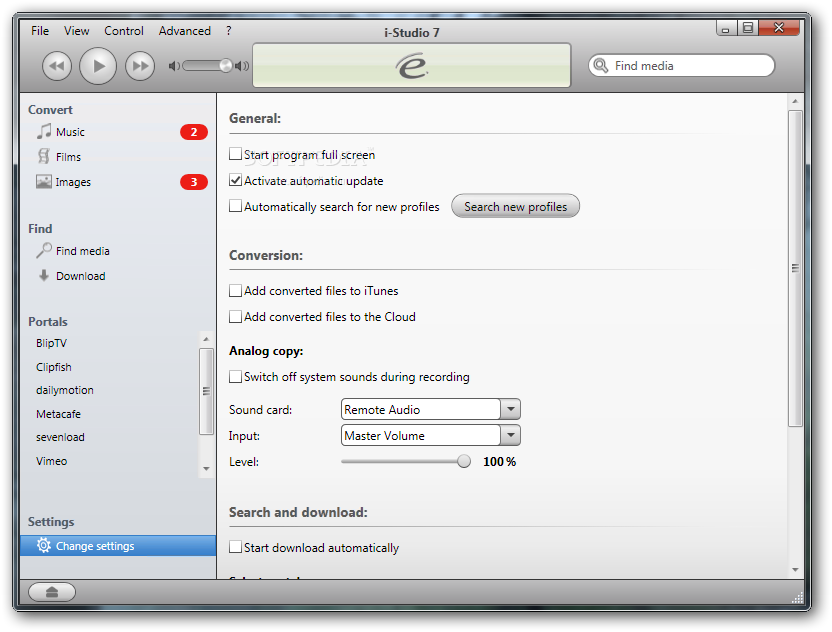
Task: Open the ? help menu
Action: point(229,31)
